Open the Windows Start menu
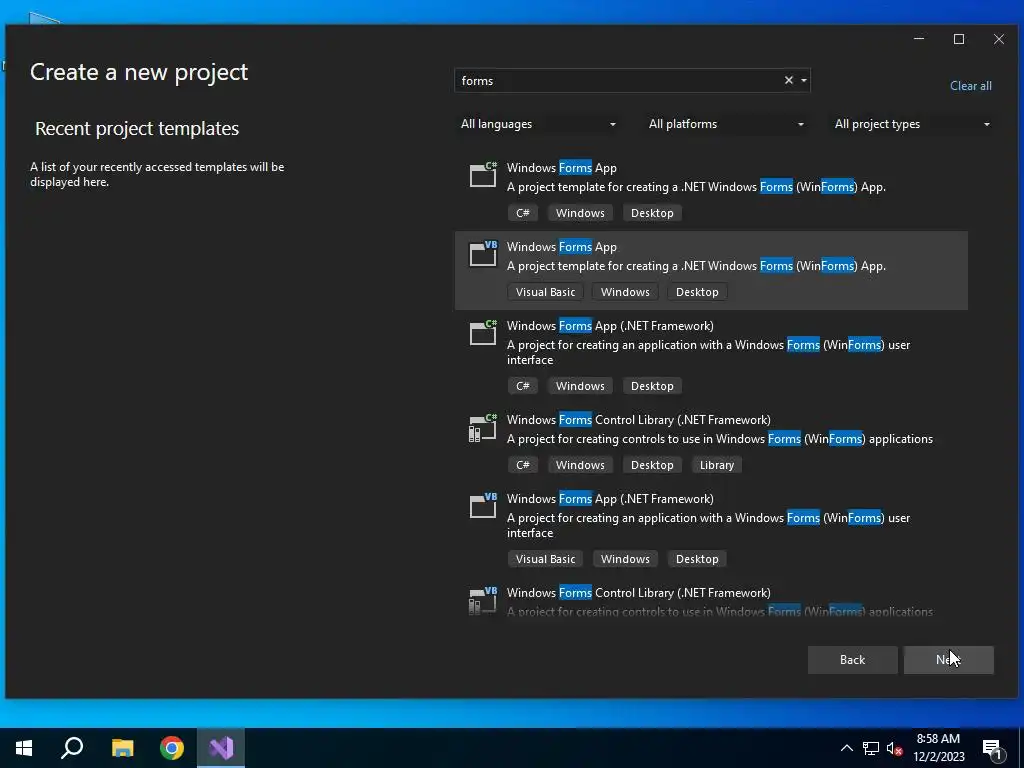Viewport: 1024px width, 768px height. pyautogui.click(x=24, y=748)
